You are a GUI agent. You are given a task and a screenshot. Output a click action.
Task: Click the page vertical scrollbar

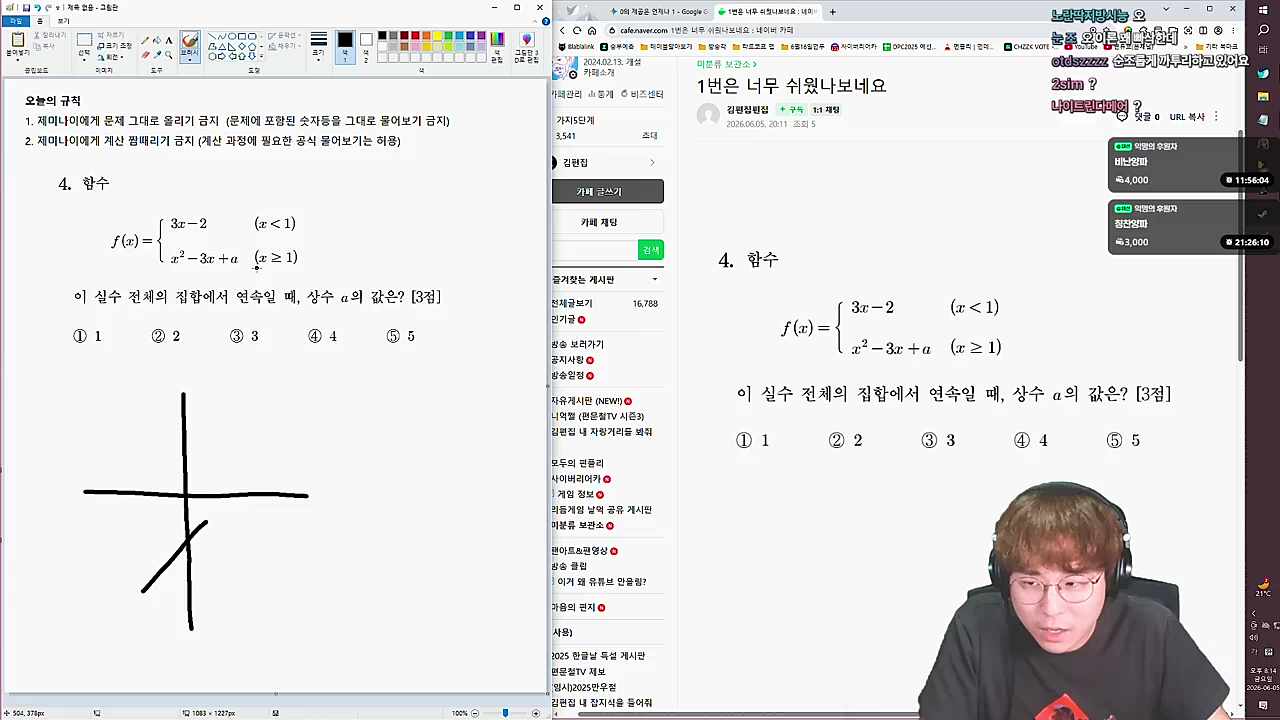pos(1242,245)
